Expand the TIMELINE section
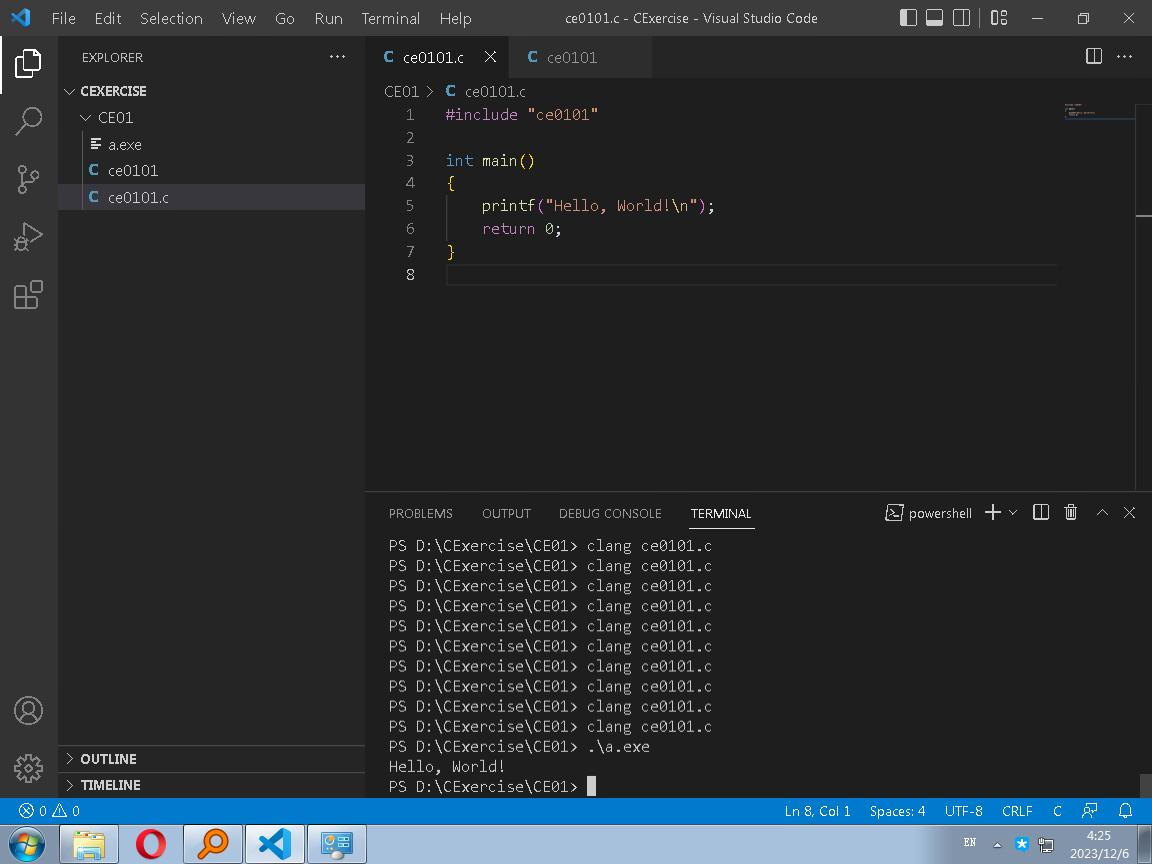Screen dimensions: 1152x864 click(x=110, y=785)
